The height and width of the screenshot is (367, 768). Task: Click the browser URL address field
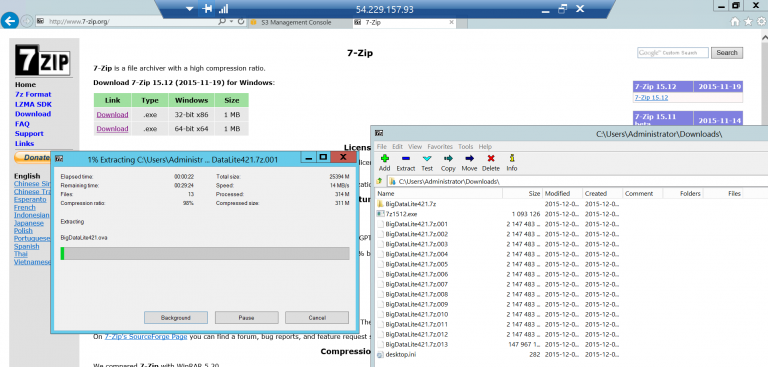127,22
